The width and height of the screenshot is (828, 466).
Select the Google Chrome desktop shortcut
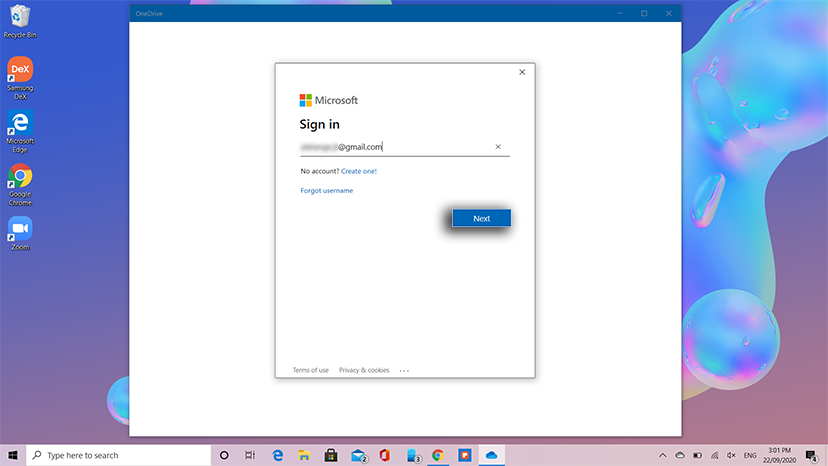click(20, 184)
